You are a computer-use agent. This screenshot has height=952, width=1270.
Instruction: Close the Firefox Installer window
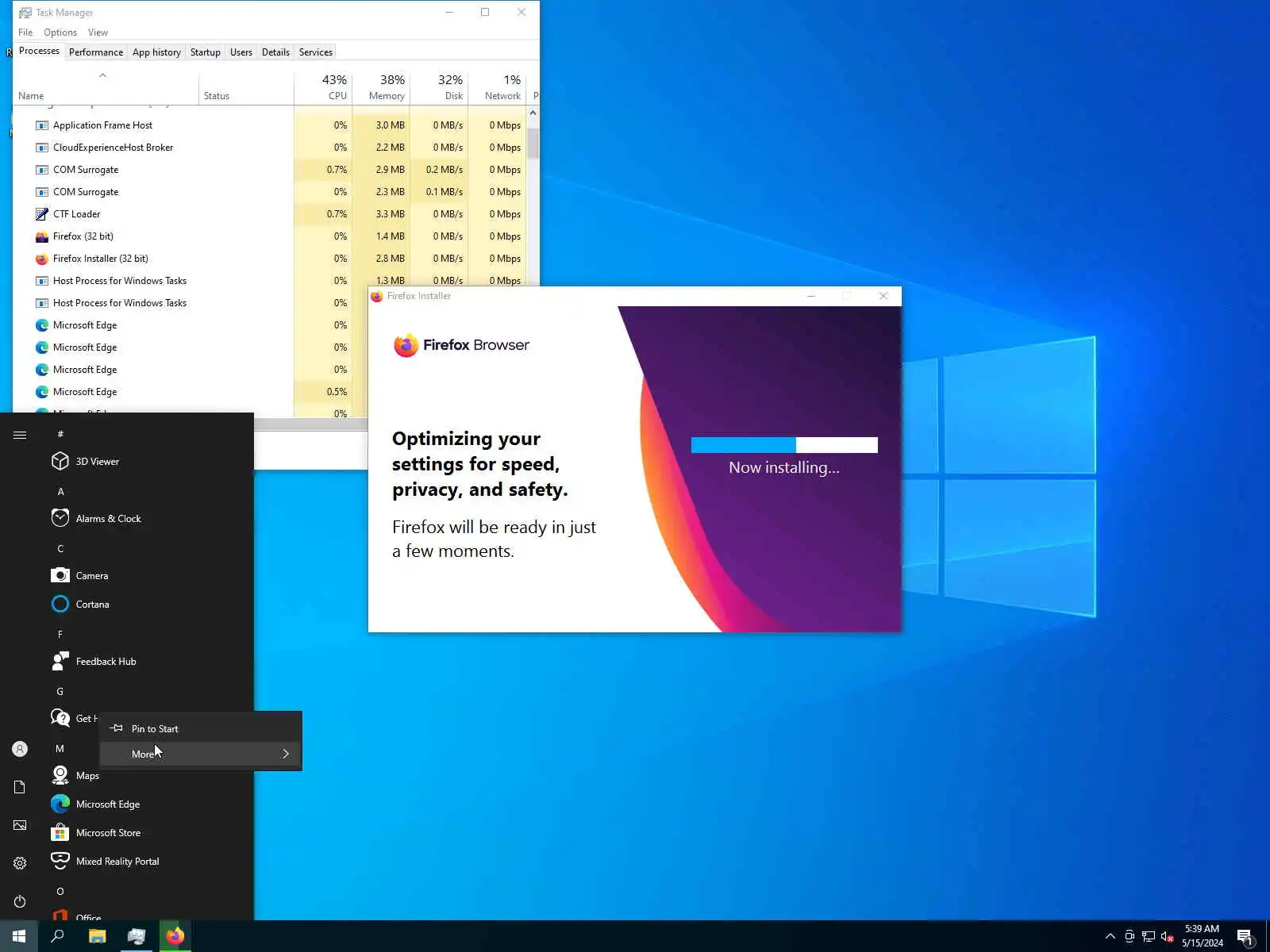pyautogui.click(x=883, y=296)
